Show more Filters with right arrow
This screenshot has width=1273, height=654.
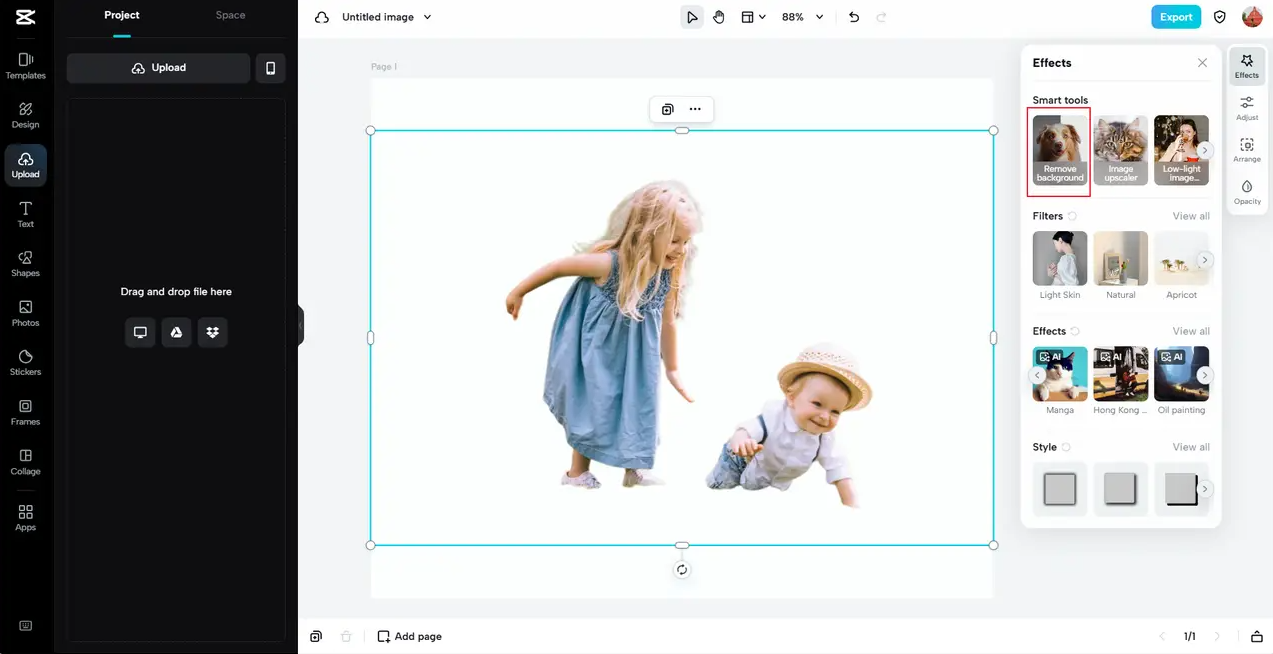(x=1205, y=260)
